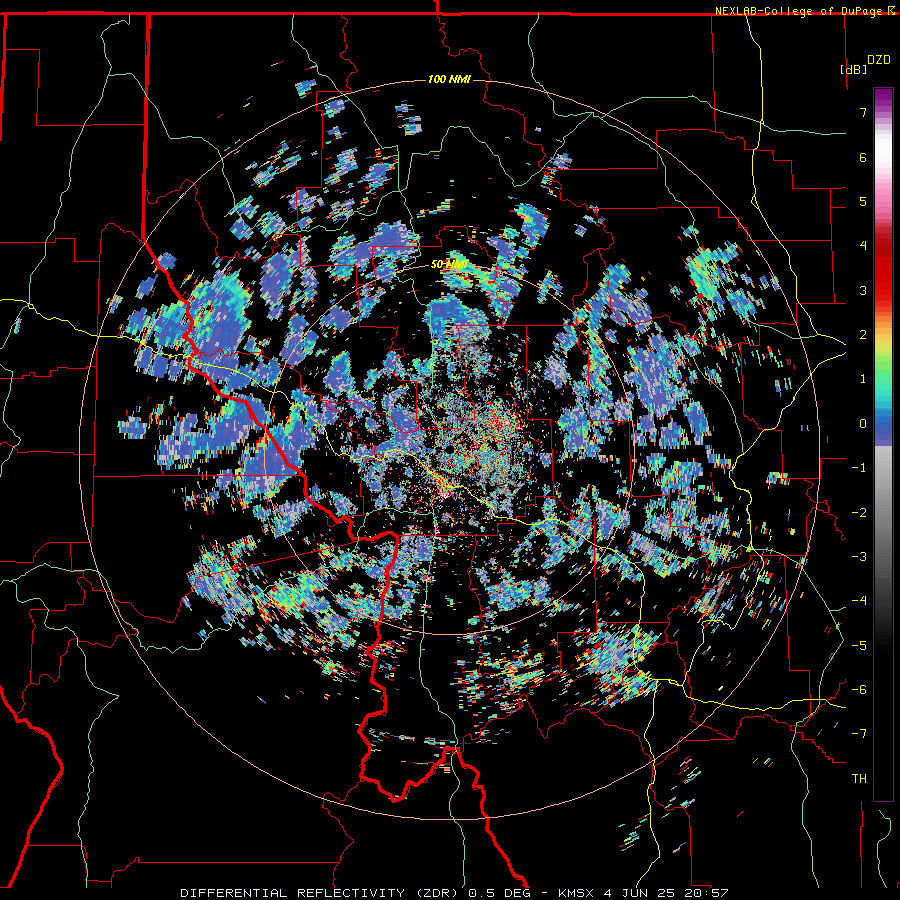Viewport: 900px width, 900px height.
Task: Click the 100 NMI range ring label
Action: [x=449, y=79]
